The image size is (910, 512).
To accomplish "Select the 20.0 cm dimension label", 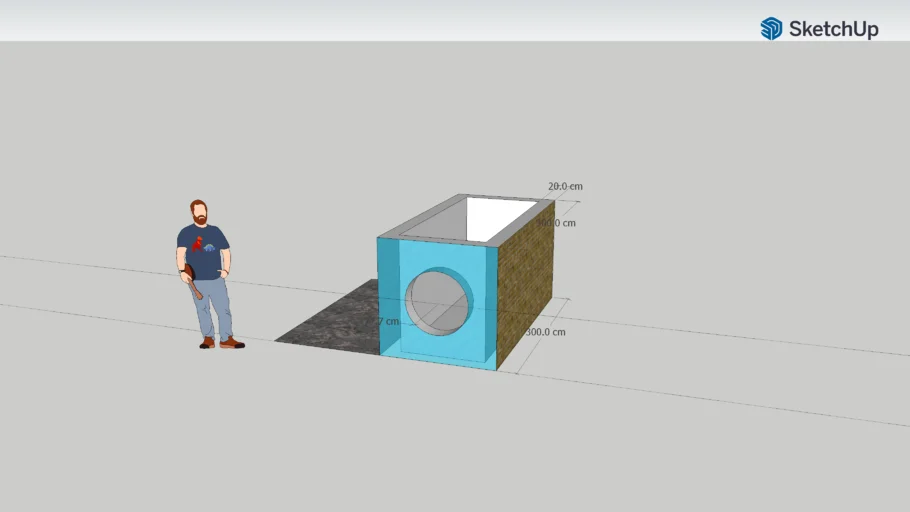I will (565, 187).
